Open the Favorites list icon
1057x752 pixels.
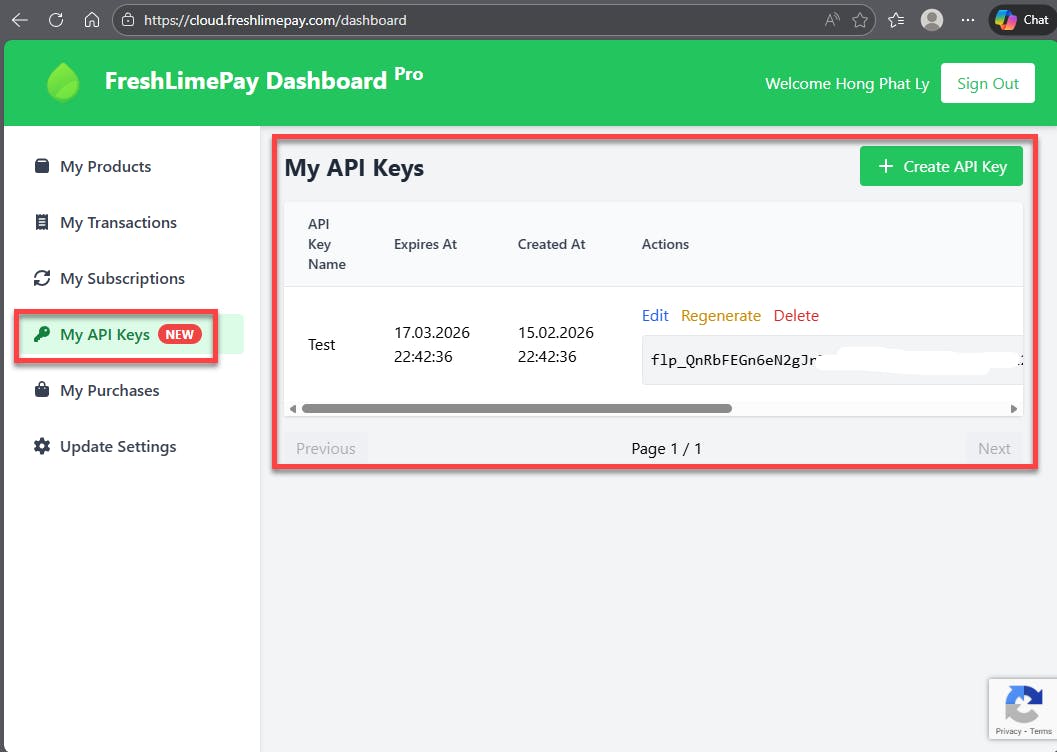[896, 20]
